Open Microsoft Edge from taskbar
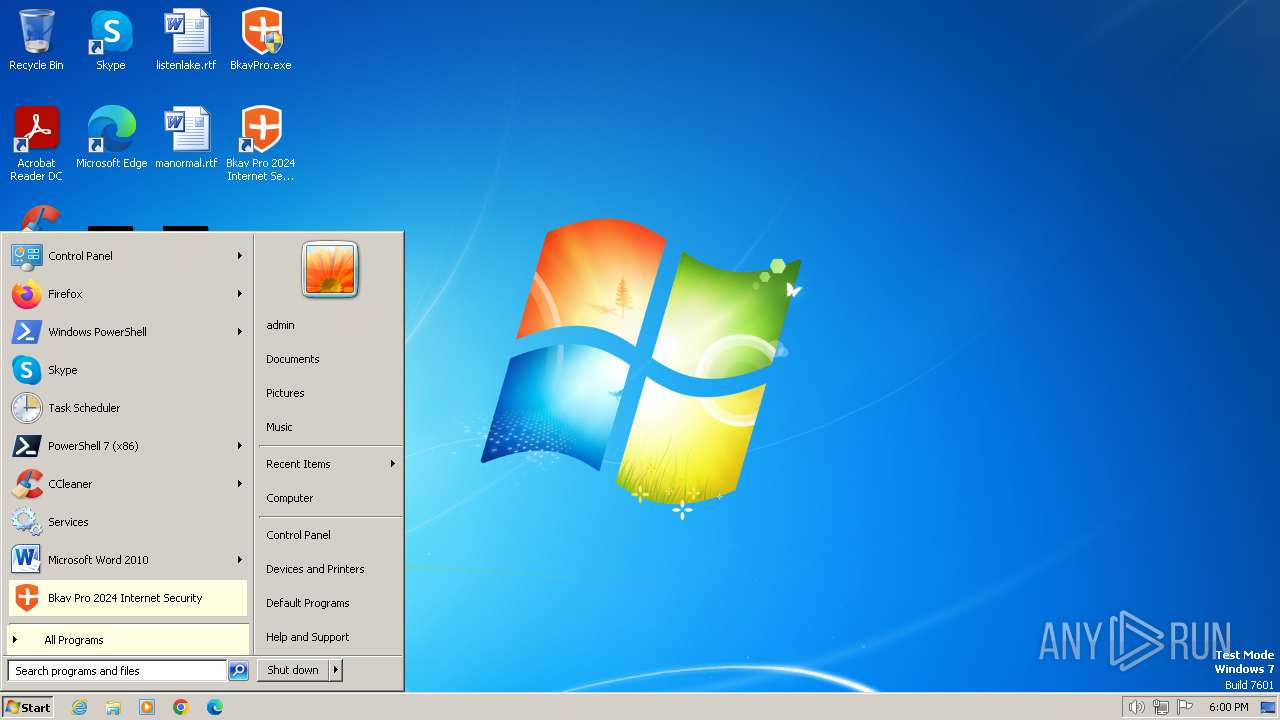 pyautogui.click(x=215, y=707)
